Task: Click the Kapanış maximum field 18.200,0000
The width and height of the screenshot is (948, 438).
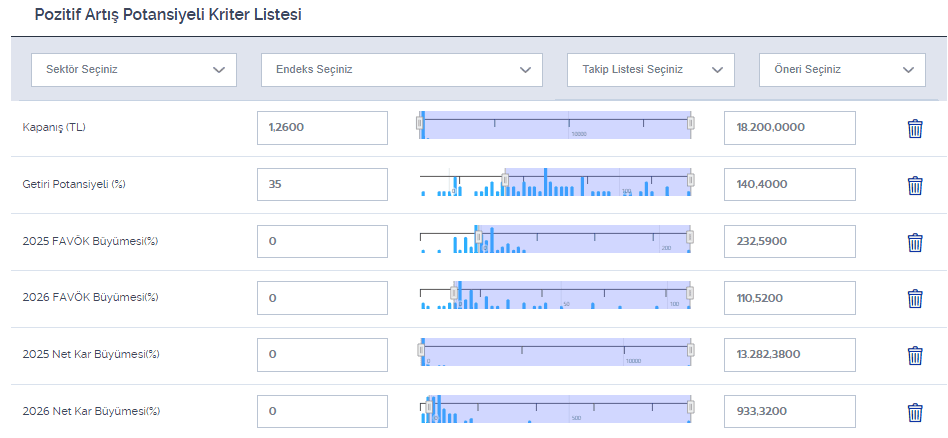Action: pos(789,128)
